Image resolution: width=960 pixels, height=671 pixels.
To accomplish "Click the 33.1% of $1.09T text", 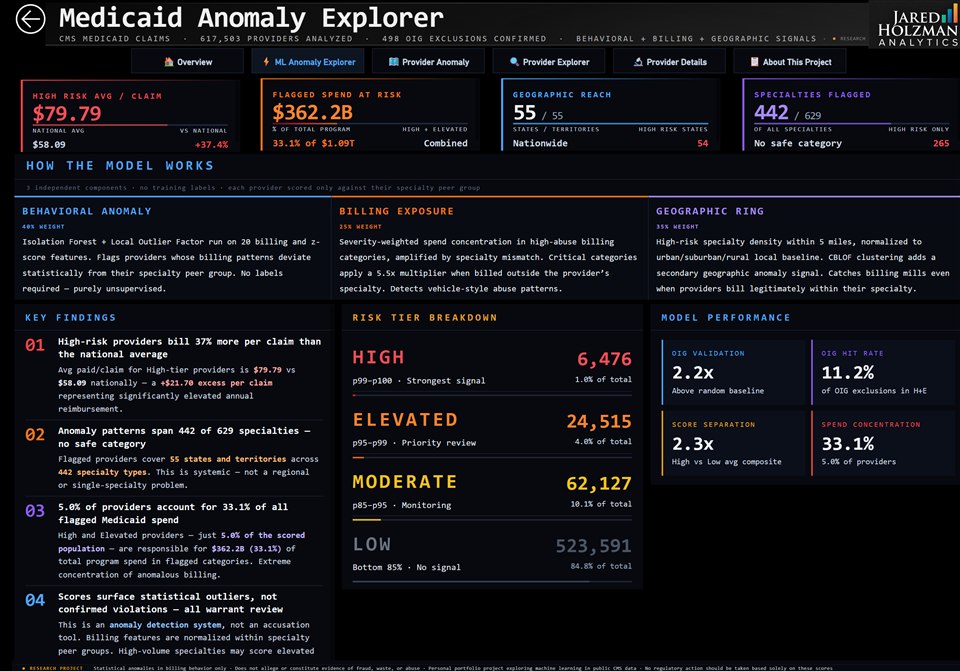I will click(x=313, y=143).
